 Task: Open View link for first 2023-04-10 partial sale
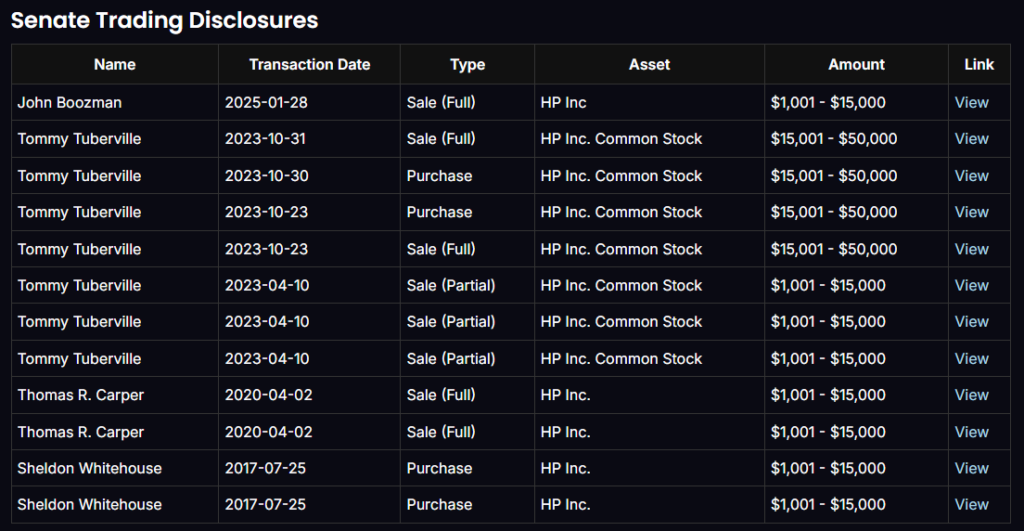[971, 285]
